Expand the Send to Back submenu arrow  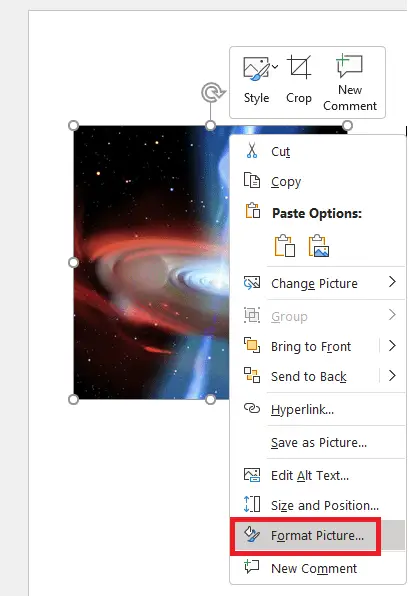click(x=392, y=376)
